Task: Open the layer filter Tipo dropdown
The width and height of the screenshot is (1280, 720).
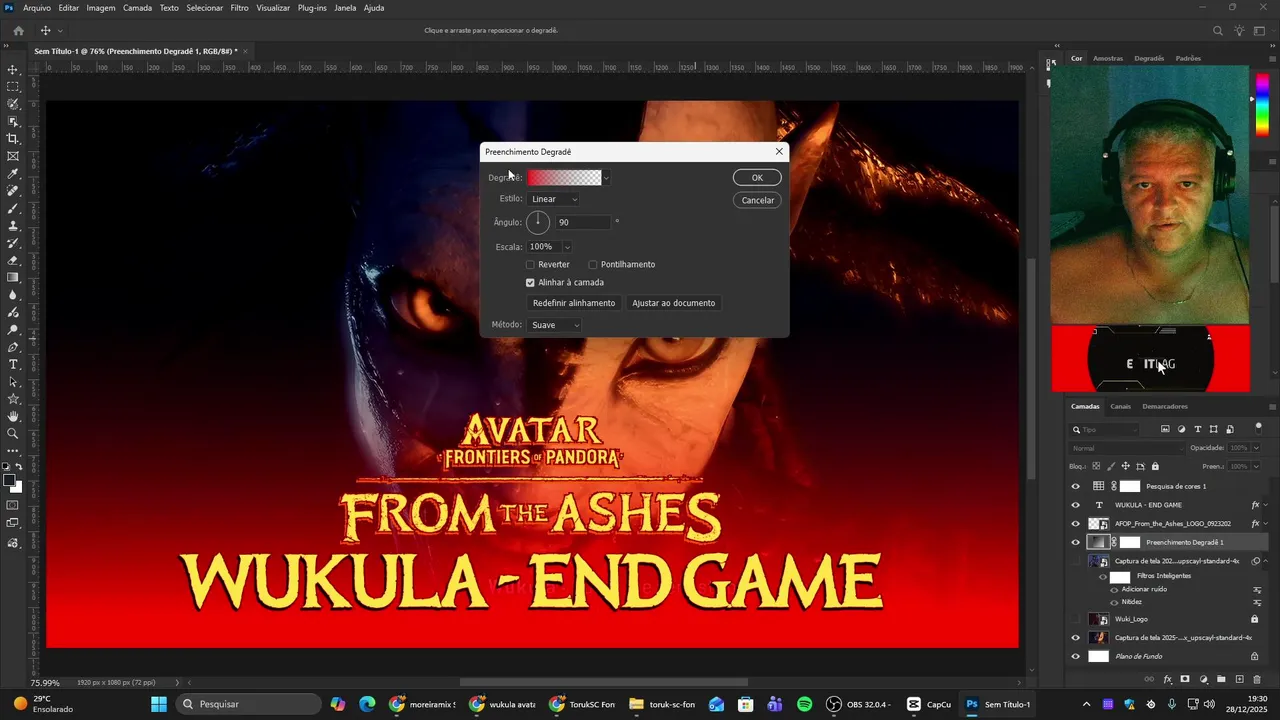Action: [1104, 430]
